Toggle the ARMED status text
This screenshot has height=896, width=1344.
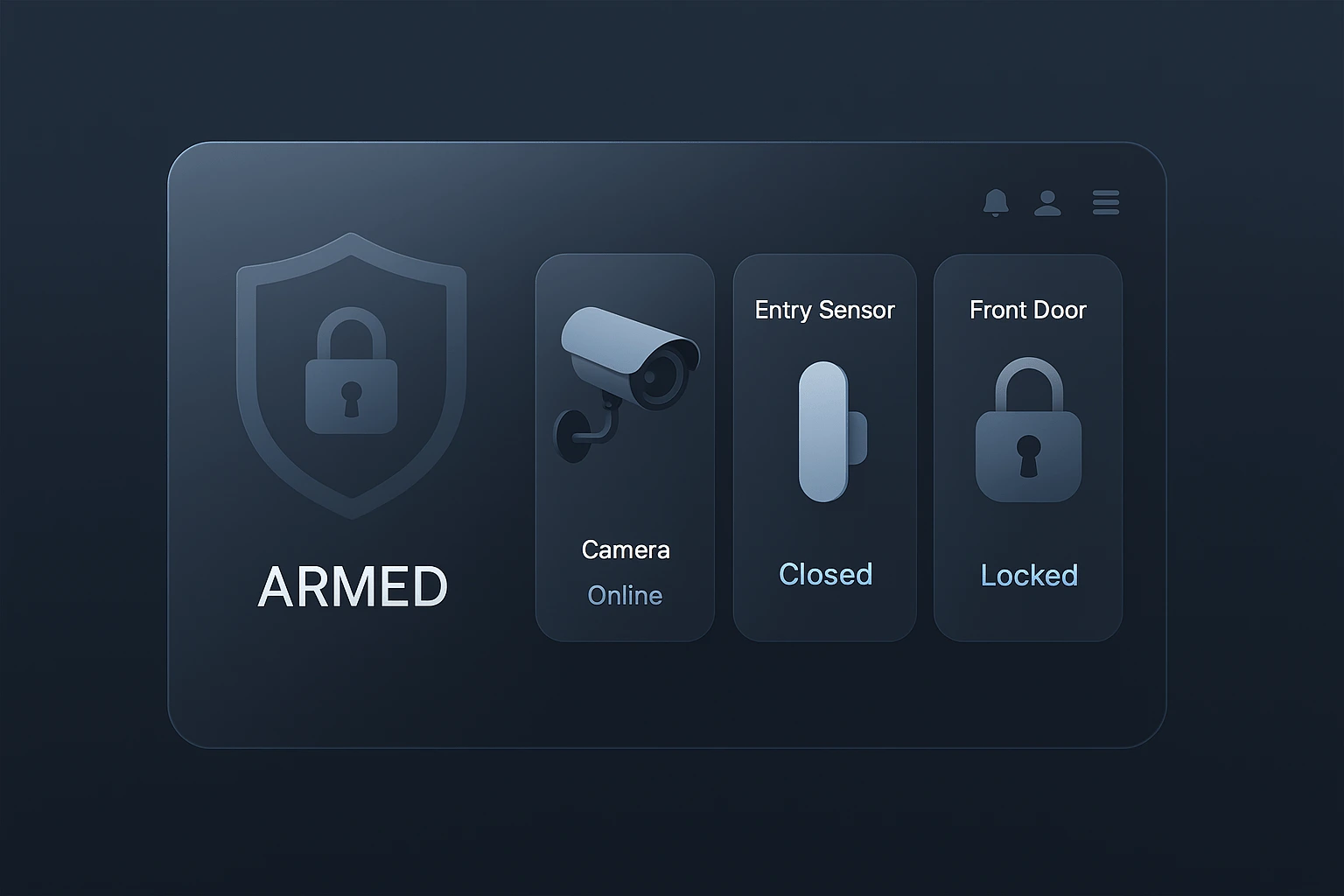pyautogui.click(x=353, y=586)
